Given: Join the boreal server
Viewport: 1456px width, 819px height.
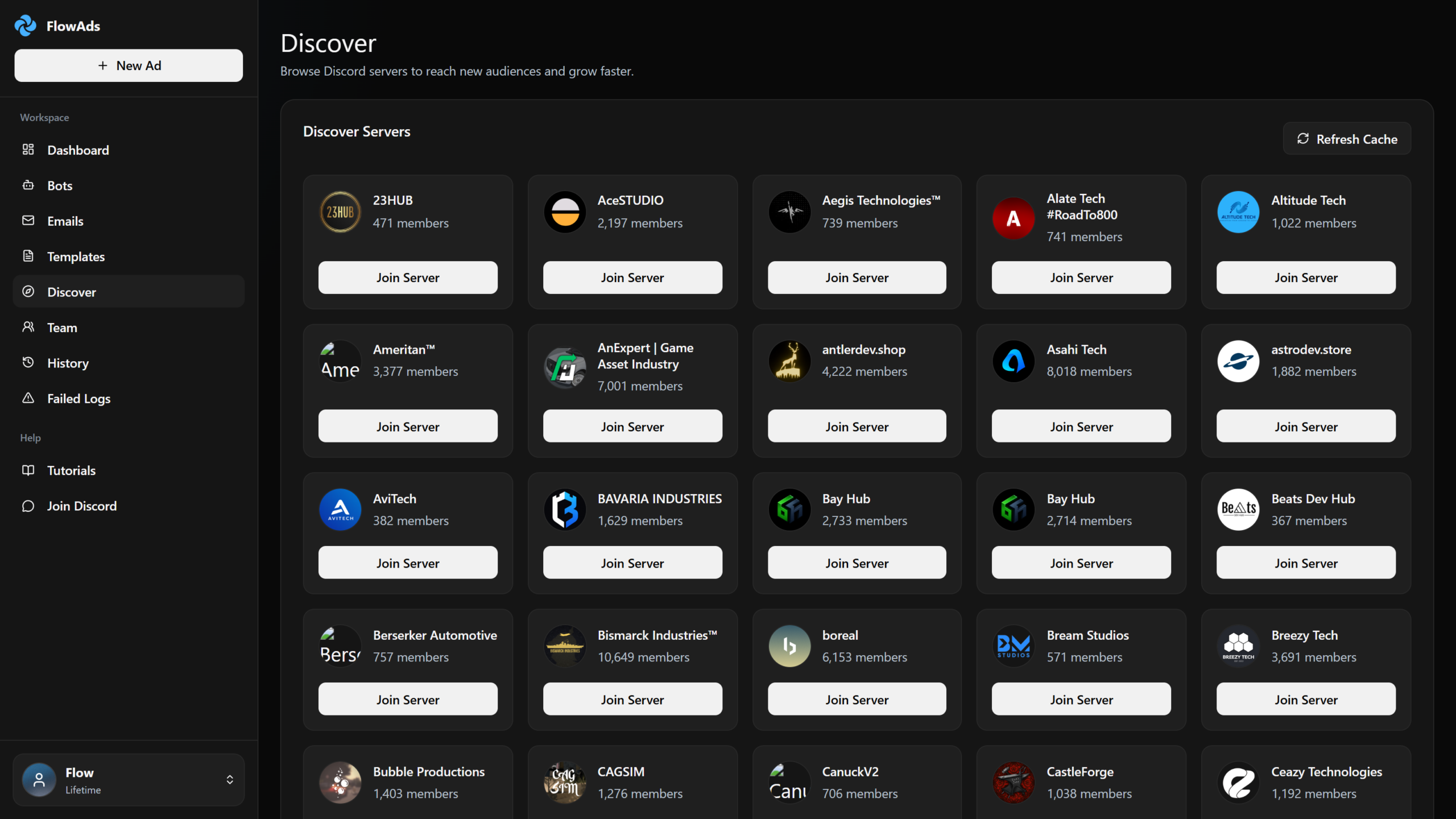Looking at the screenshot, I should [x=857, y=699].
